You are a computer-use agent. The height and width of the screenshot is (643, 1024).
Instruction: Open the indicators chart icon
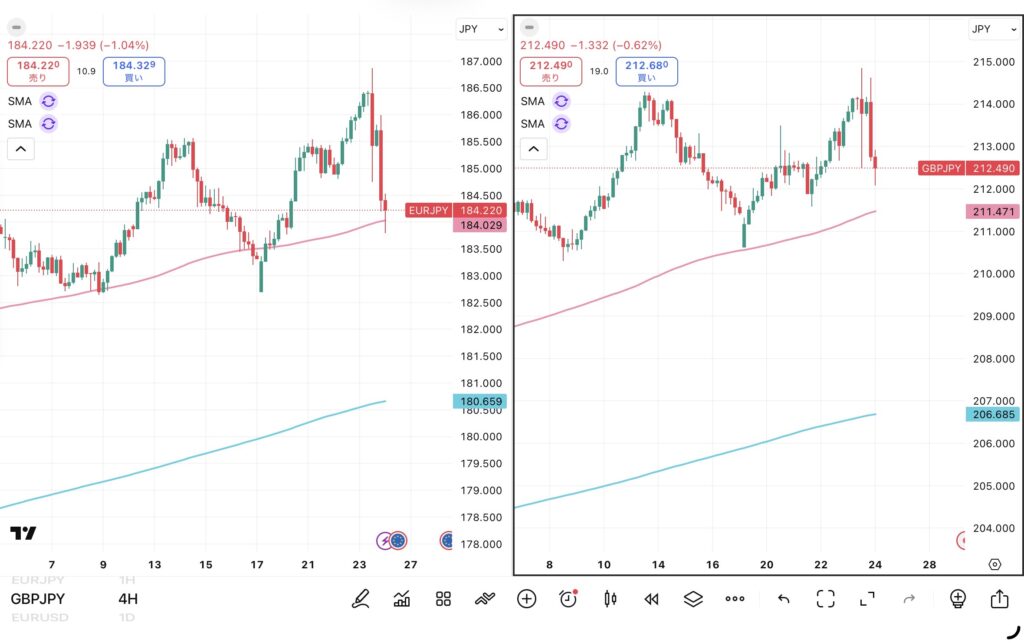point(402,599)
